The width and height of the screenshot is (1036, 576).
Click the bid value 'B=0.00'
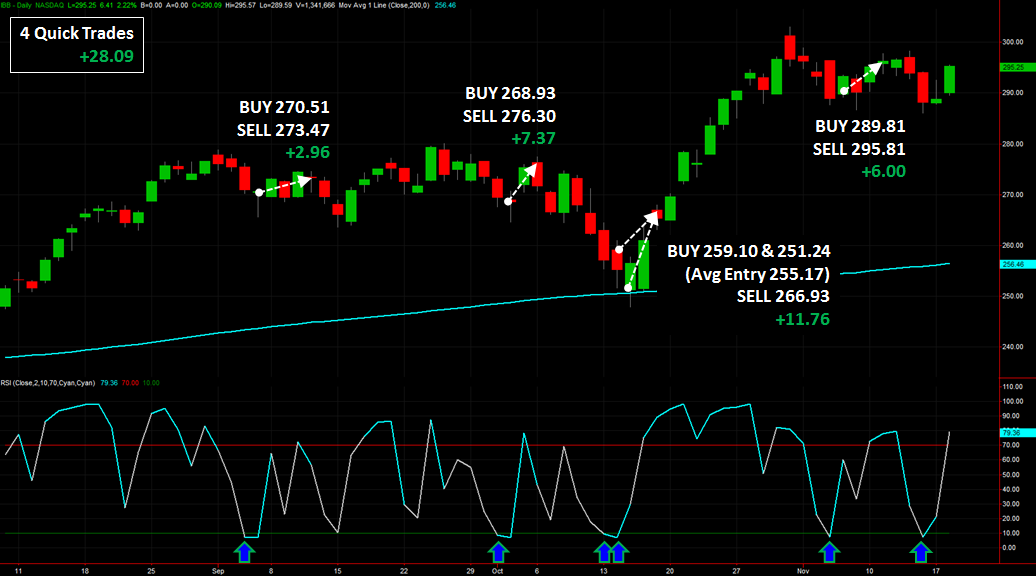click(151, 5)
